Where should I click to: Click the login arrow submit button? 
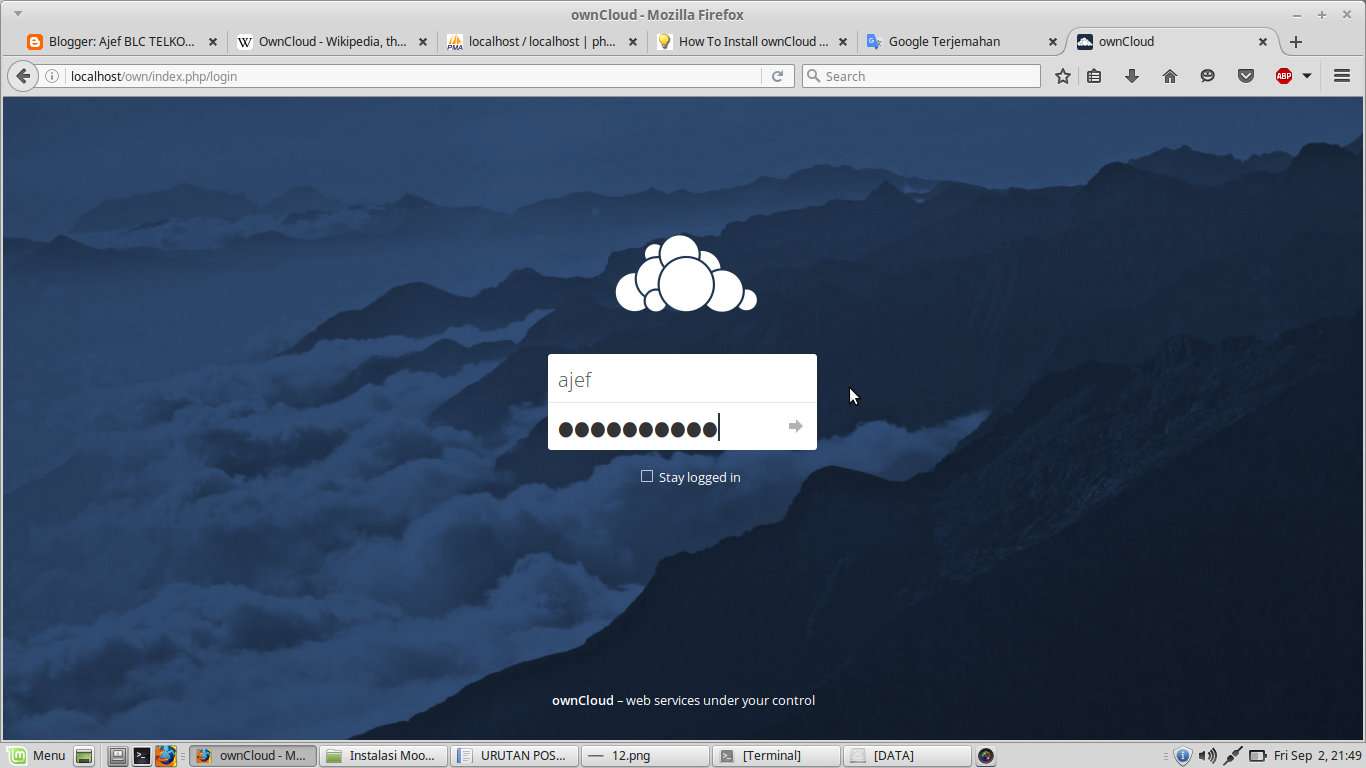[x=795, y=427]
